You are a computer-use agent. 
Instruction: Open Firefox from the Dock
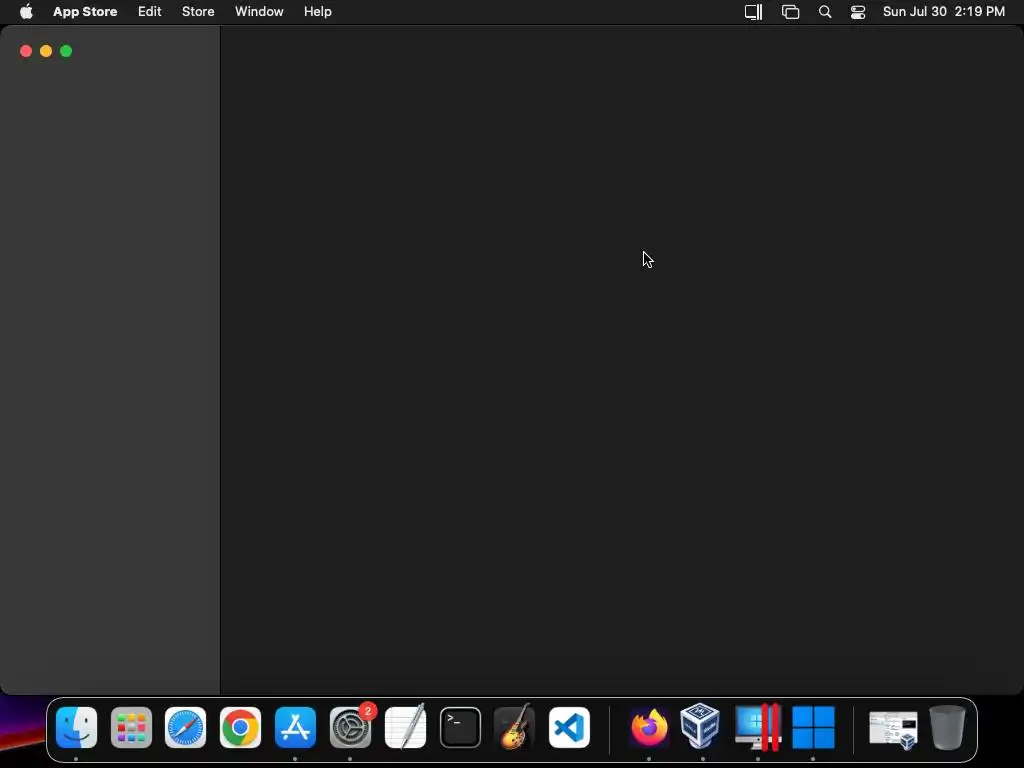pos(649,728)
